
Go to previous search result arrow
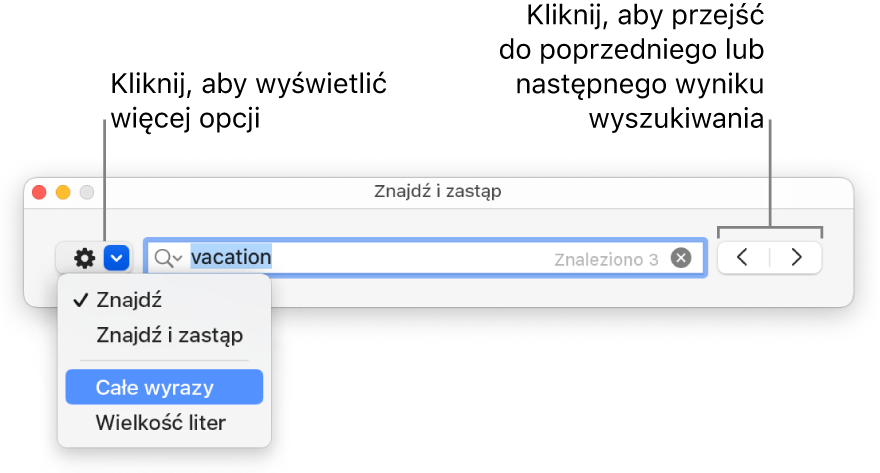point(742,257)
